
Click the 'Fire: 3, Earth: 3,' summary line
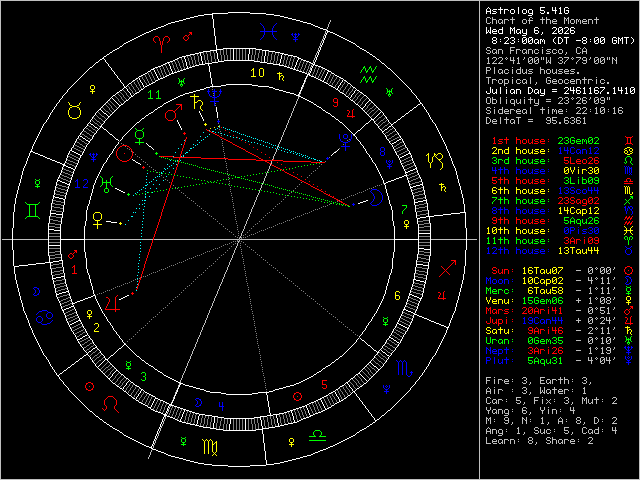(539, 381)
